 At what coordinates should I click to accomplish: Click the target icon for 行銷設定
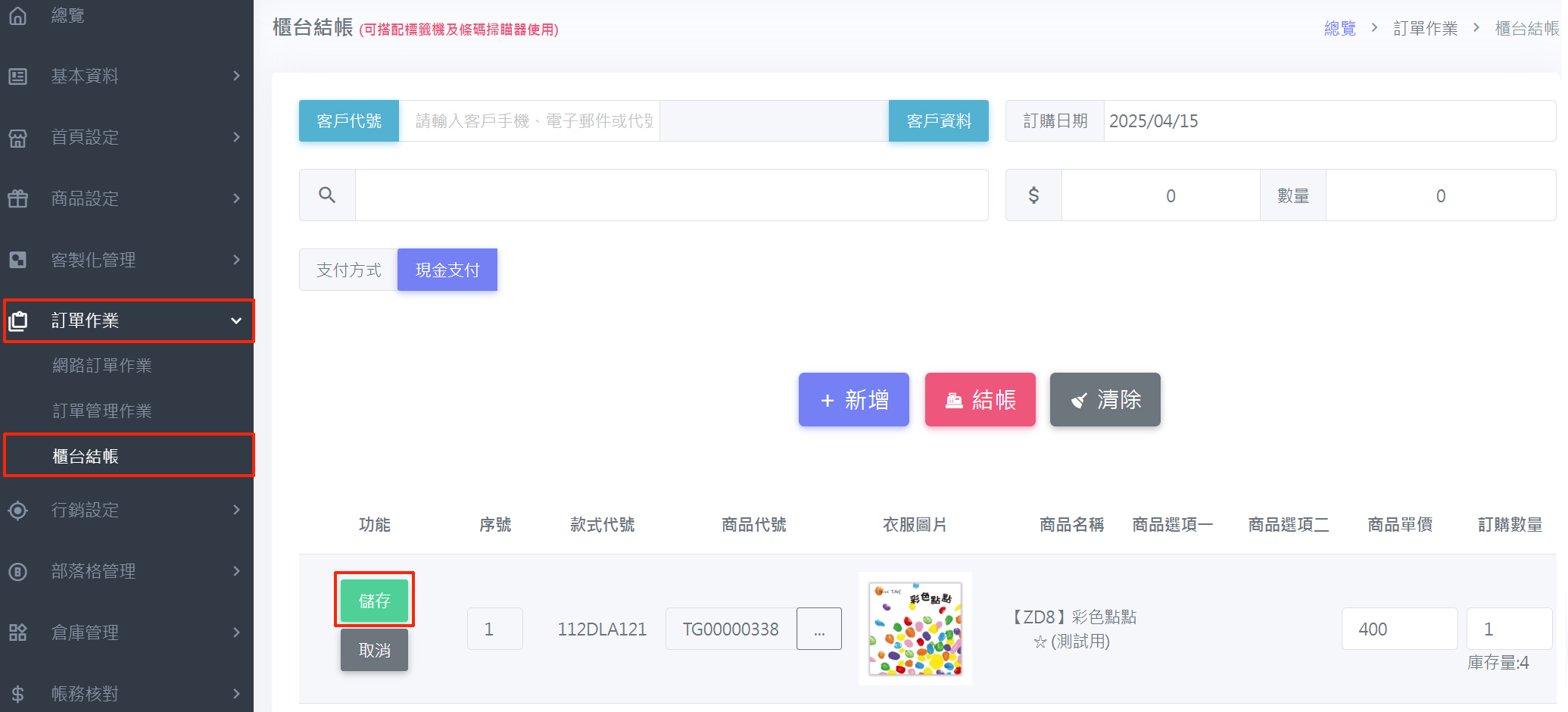17,510
